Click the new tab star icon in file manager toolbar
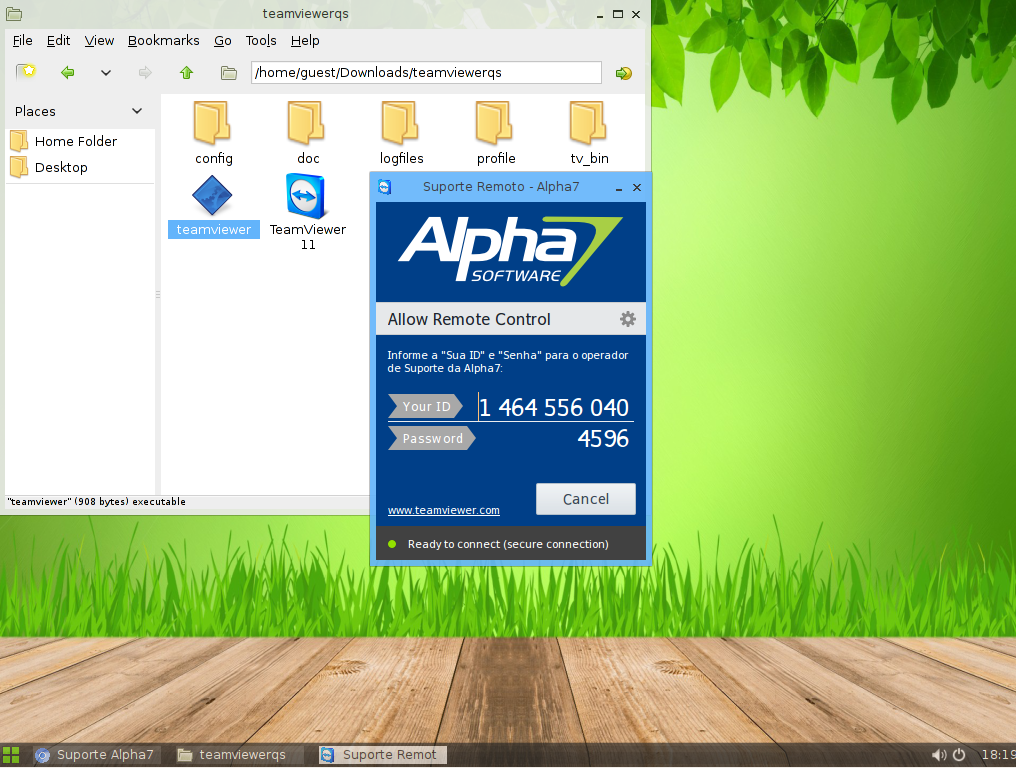Viewport: 1016px width, 768px height. tap(26, 72)
